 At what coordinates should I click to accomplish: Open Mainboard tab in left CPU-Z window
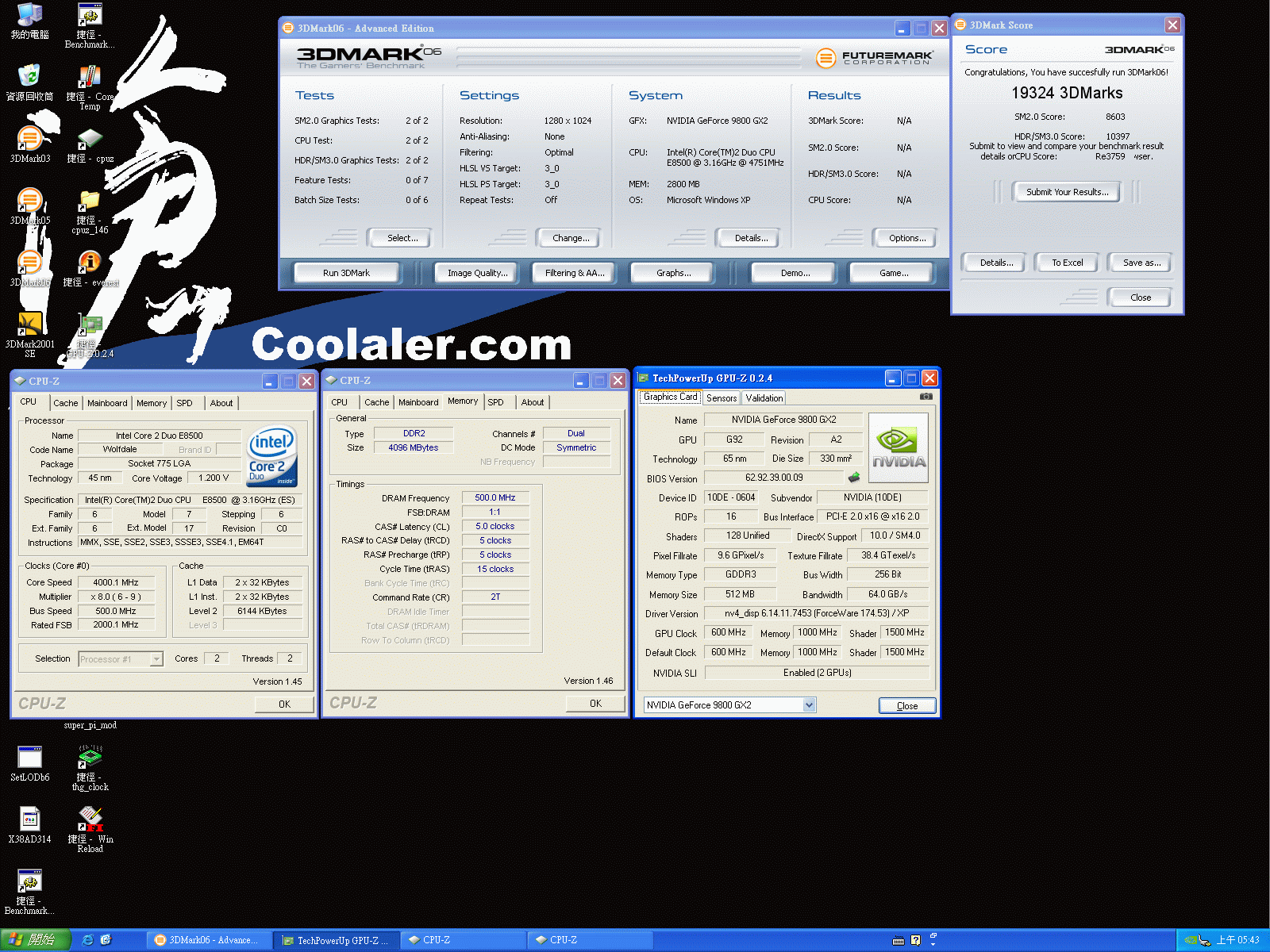point(107,403)
